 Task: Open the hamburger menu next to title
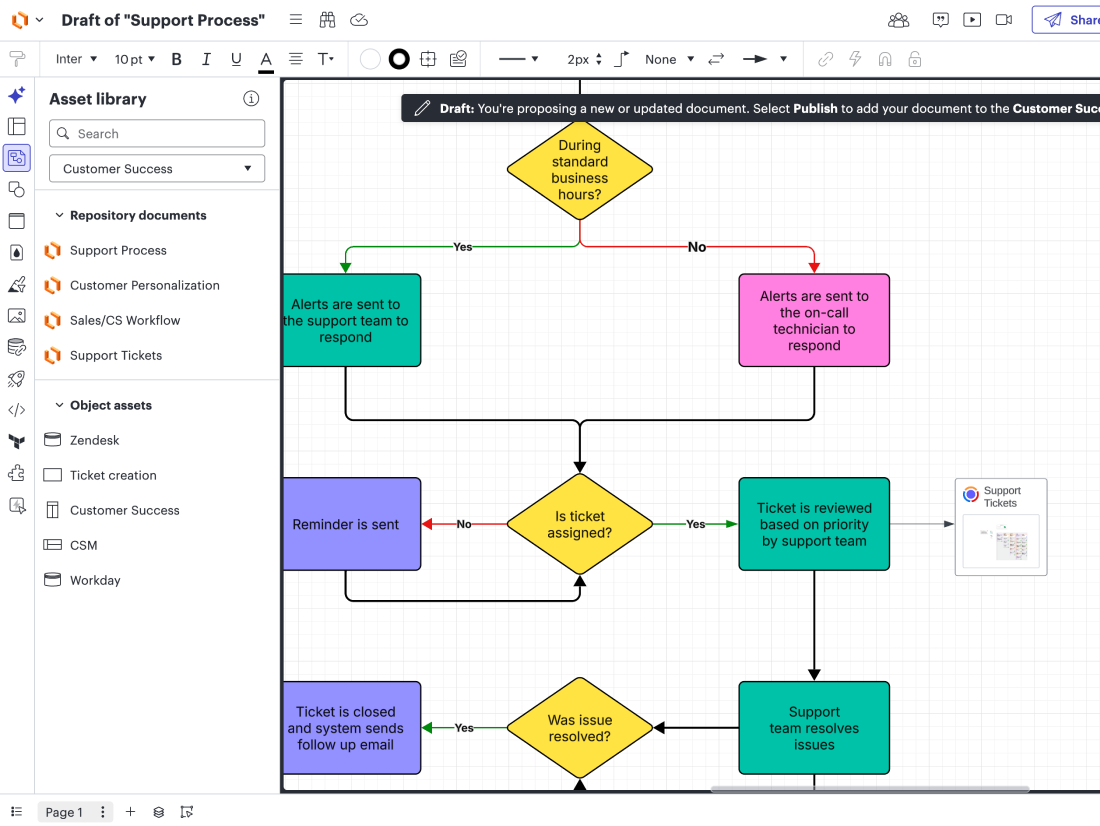(296, 20)
